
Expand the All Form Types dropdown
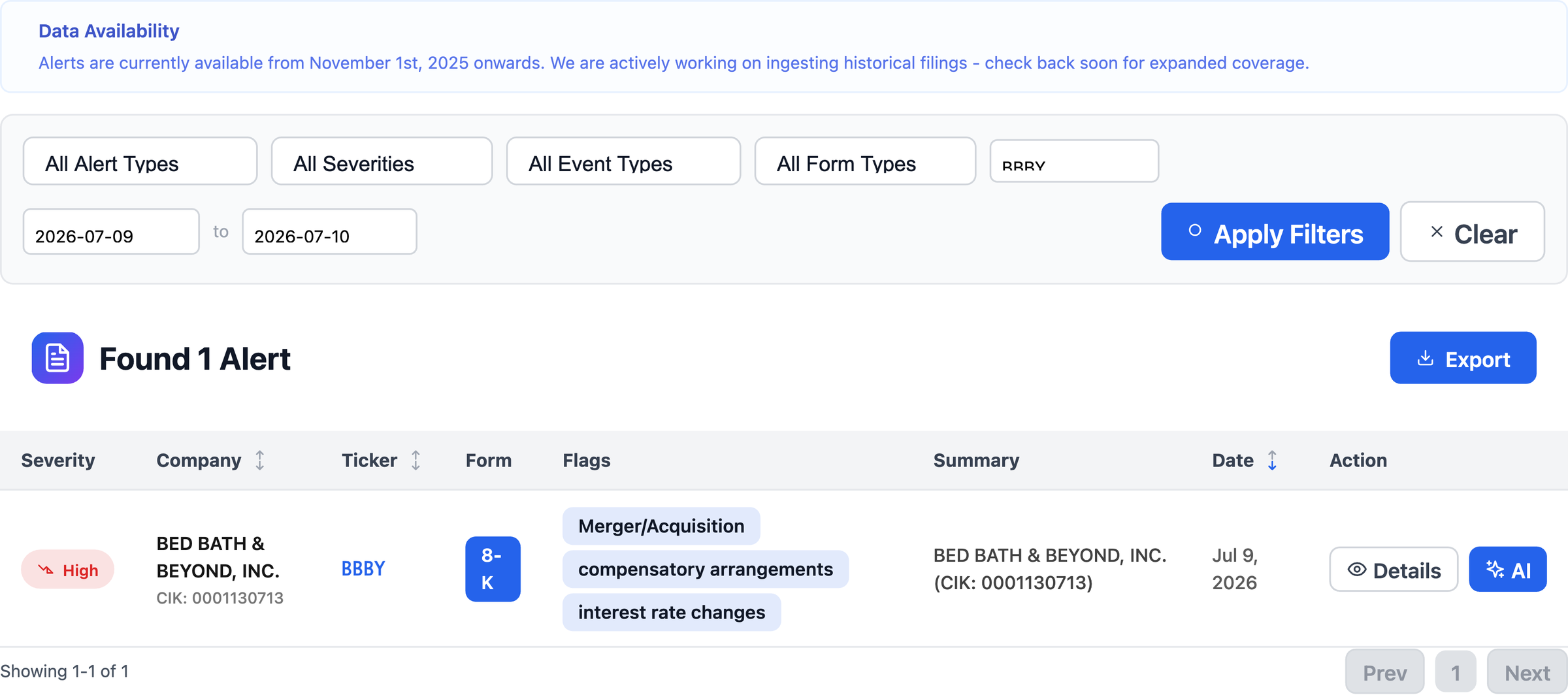pos(865,161)
